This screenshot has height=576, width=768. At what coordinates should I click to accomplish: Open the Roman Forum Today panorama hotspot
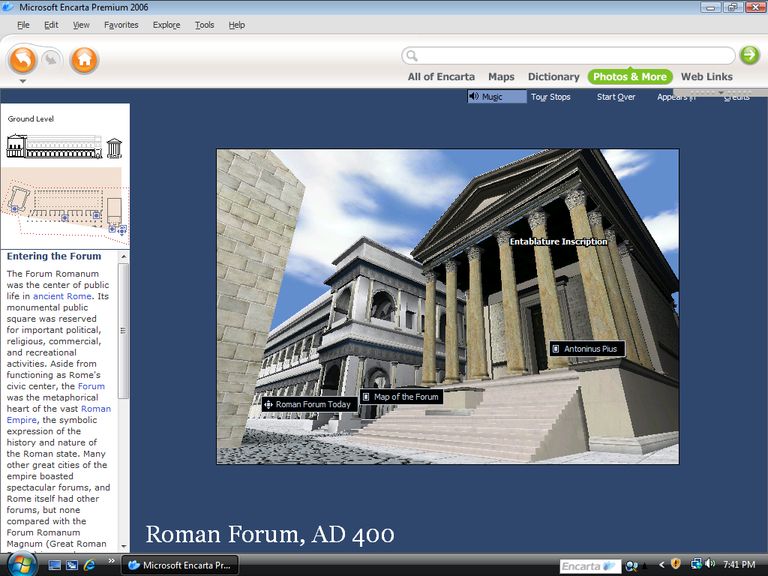pyautogui.click(x=308, y=405)
